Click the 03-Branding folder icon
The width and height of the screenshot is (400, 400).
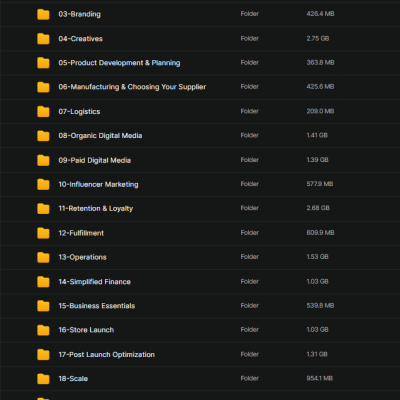point(43,14)
